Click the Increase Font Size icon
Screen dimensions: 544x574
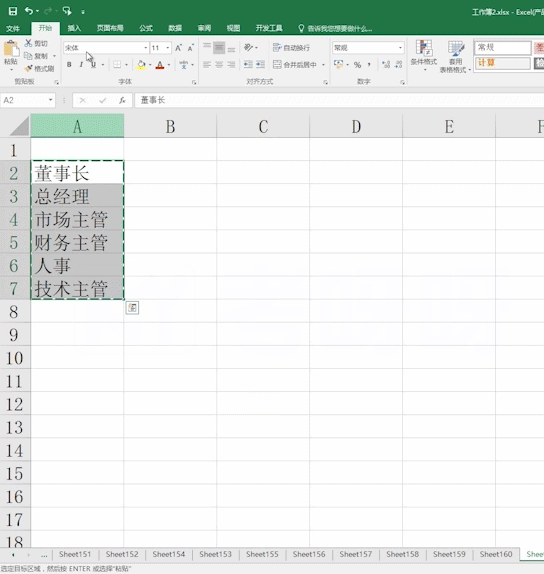tap(178, 48)
